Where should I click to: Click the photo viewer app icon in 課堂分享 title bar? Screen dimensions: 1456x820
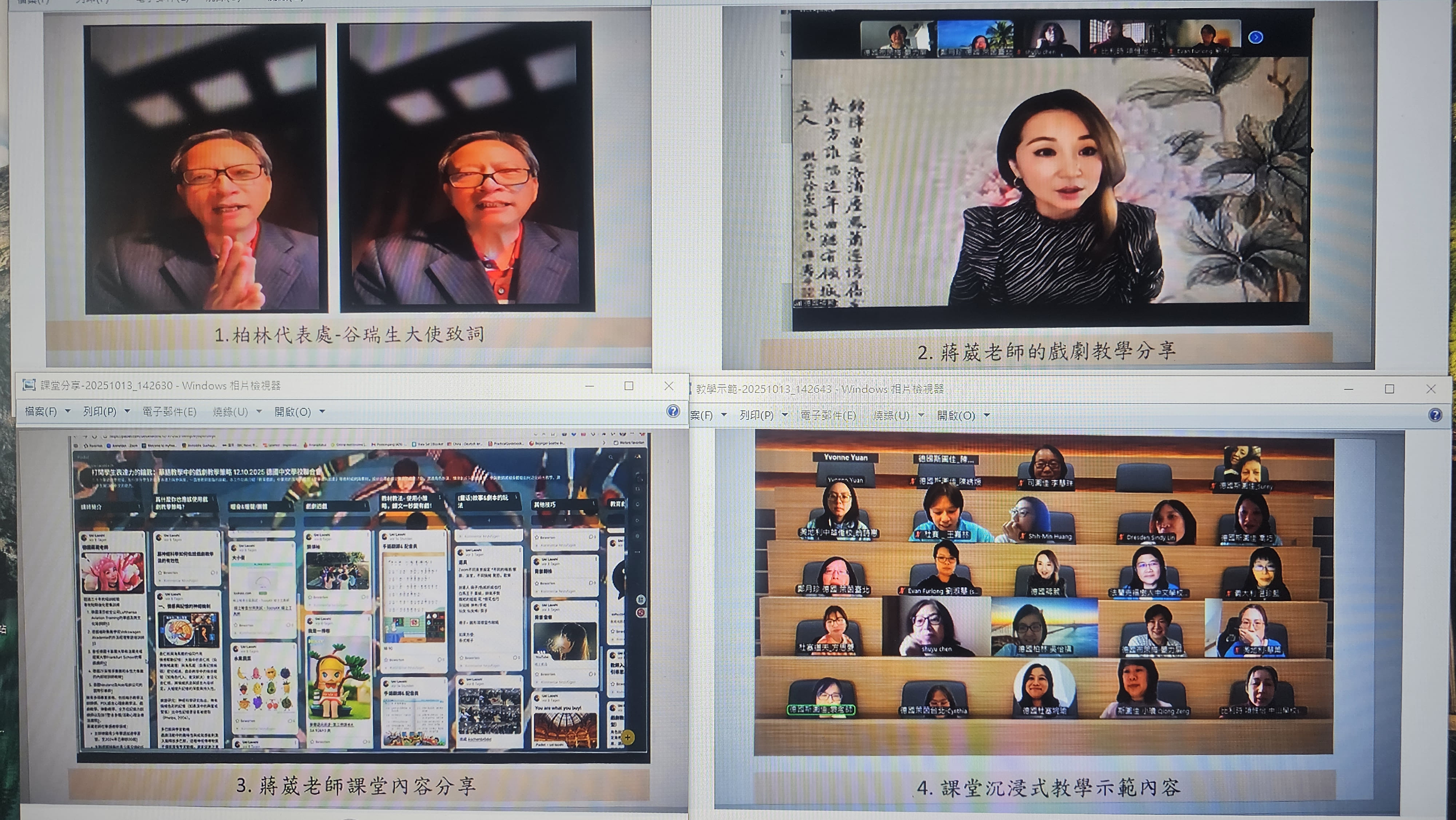[x=29, y=385]
